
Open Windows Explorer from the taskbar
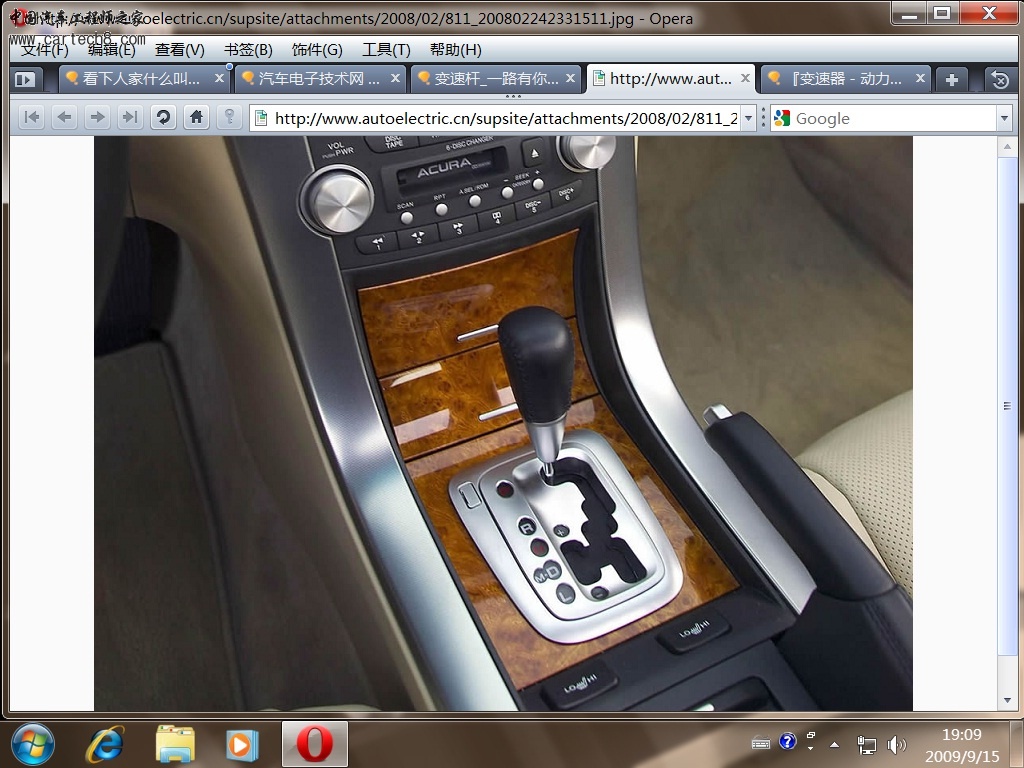point(174,744)
